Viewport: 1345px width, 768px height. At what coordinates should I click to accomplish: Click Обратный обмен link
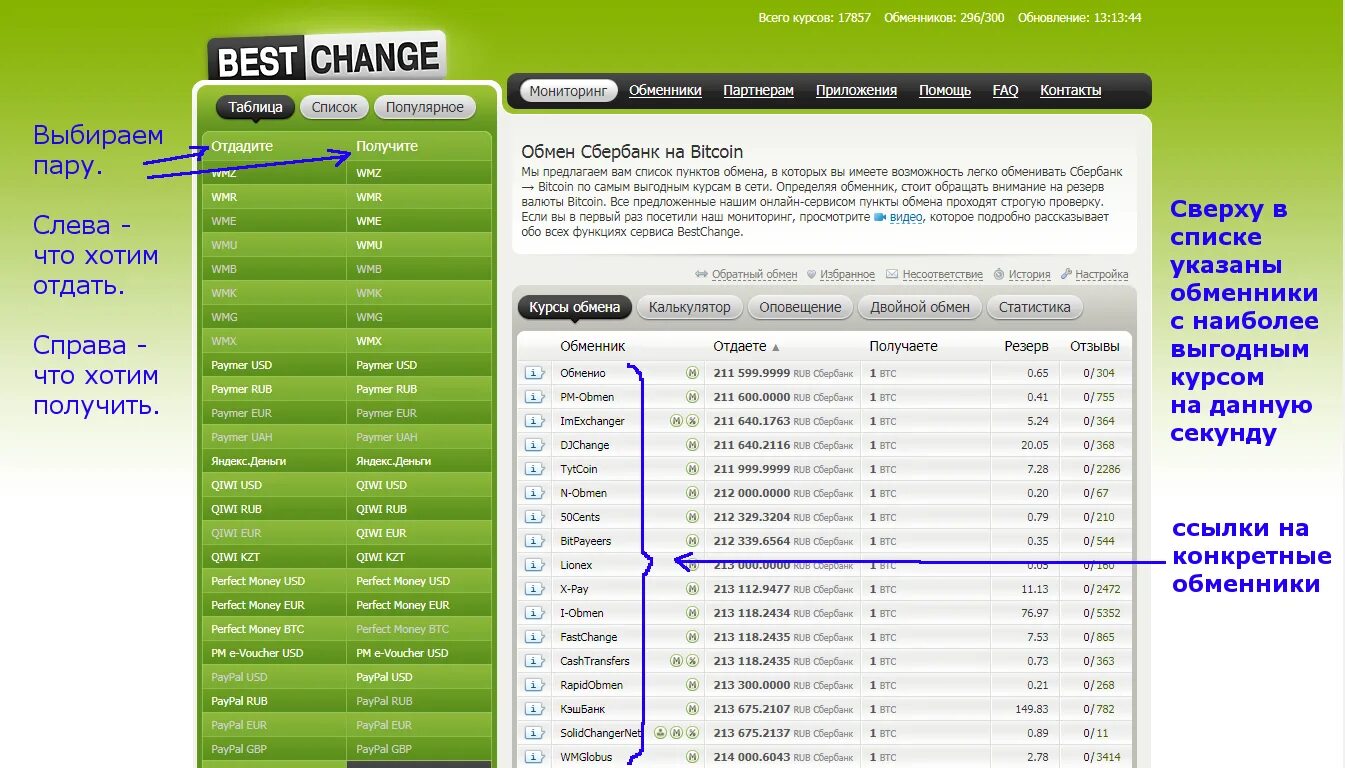click(754, 274)
